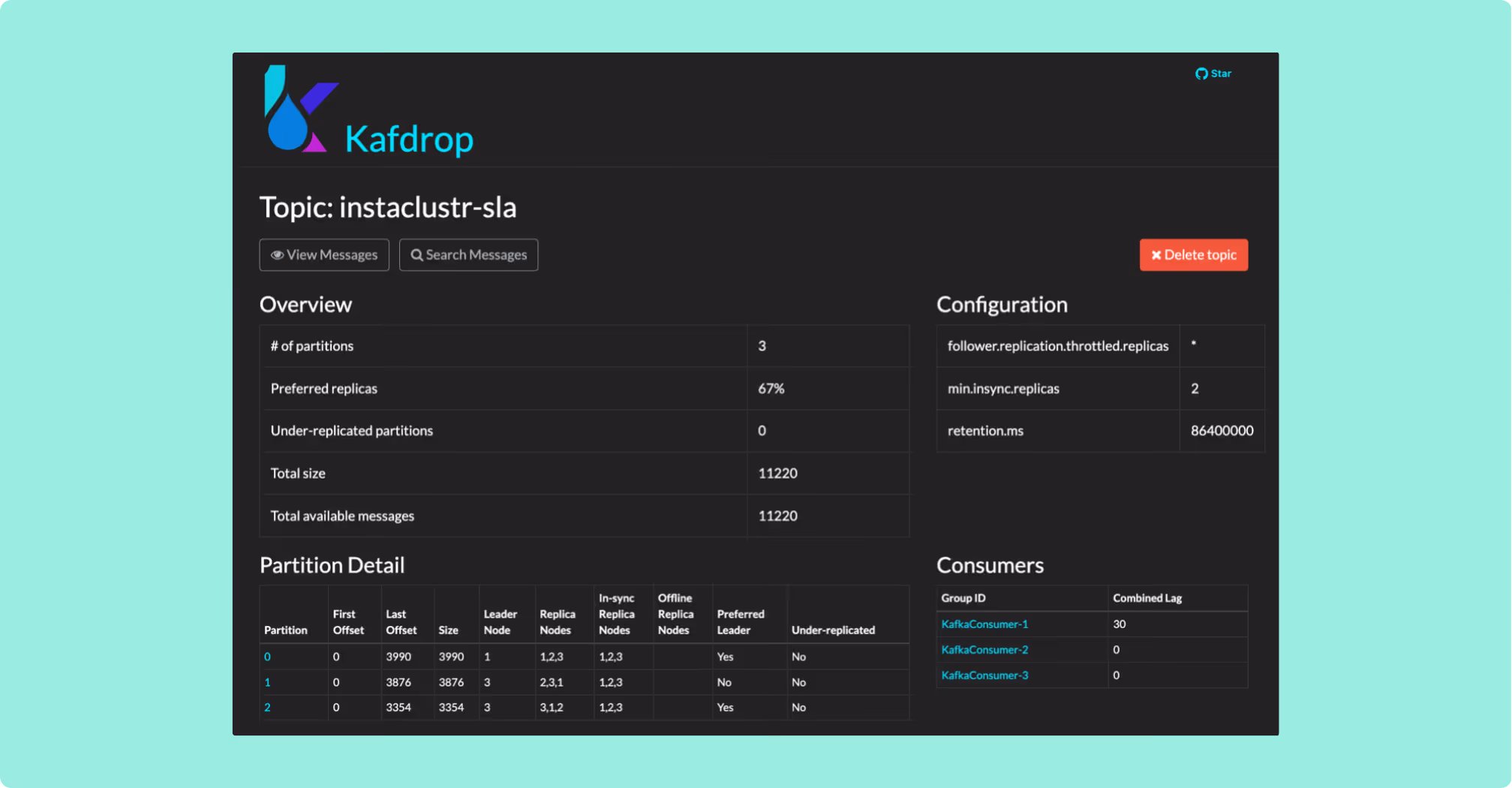Screen dimensions: 1512x788
Task: Click the Last Offset value 3354
Action: coord(398,708)
